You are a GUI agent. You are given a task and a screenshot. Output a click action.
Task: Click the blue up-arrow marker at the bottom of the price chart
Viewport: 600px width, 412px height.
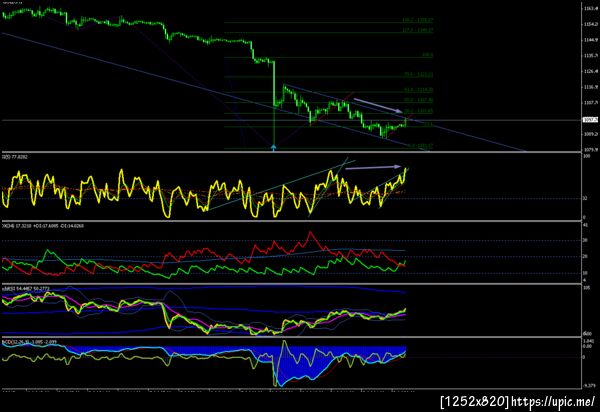[x=274, y=148]
